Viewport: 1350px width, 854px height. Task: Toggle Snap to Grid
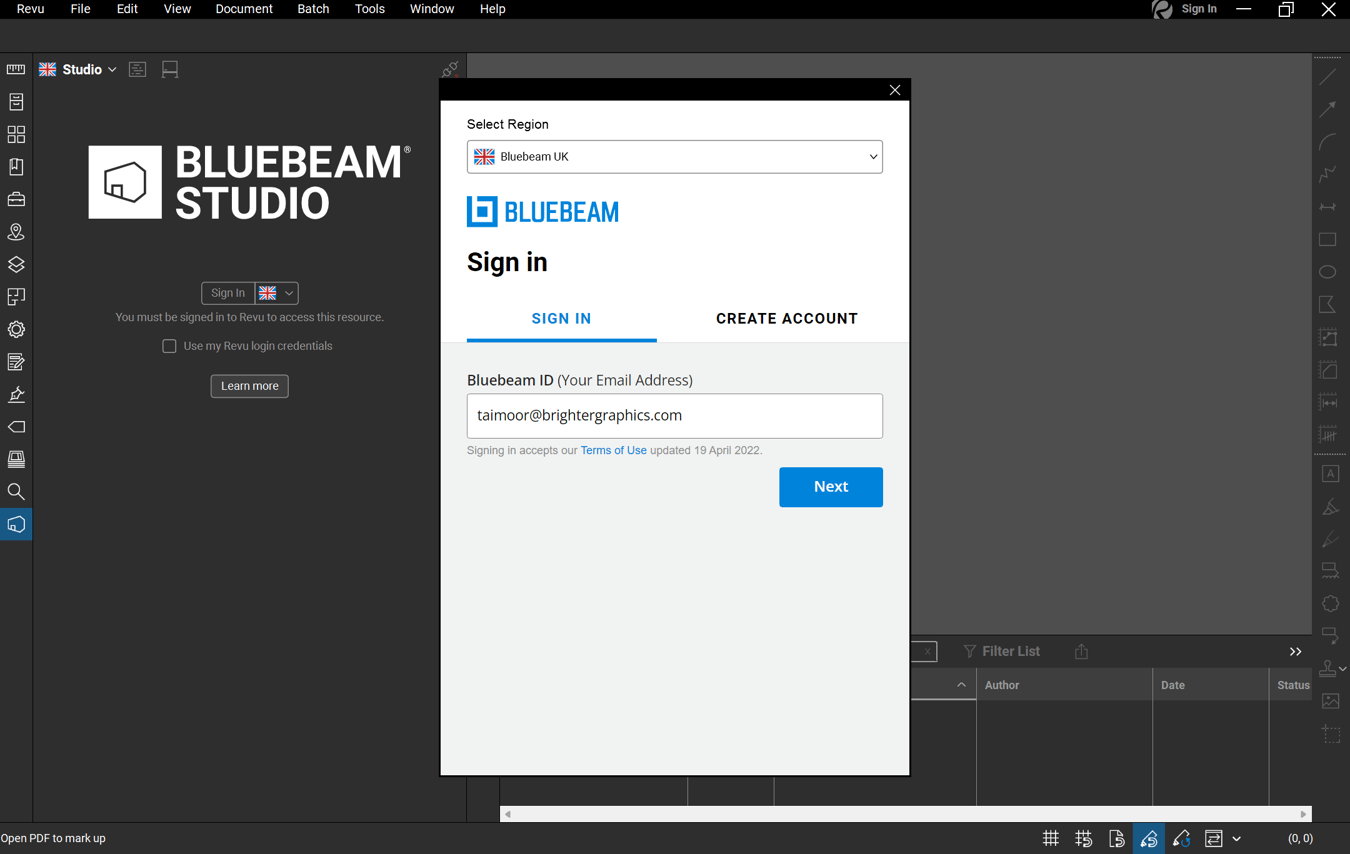[1083, 838]
